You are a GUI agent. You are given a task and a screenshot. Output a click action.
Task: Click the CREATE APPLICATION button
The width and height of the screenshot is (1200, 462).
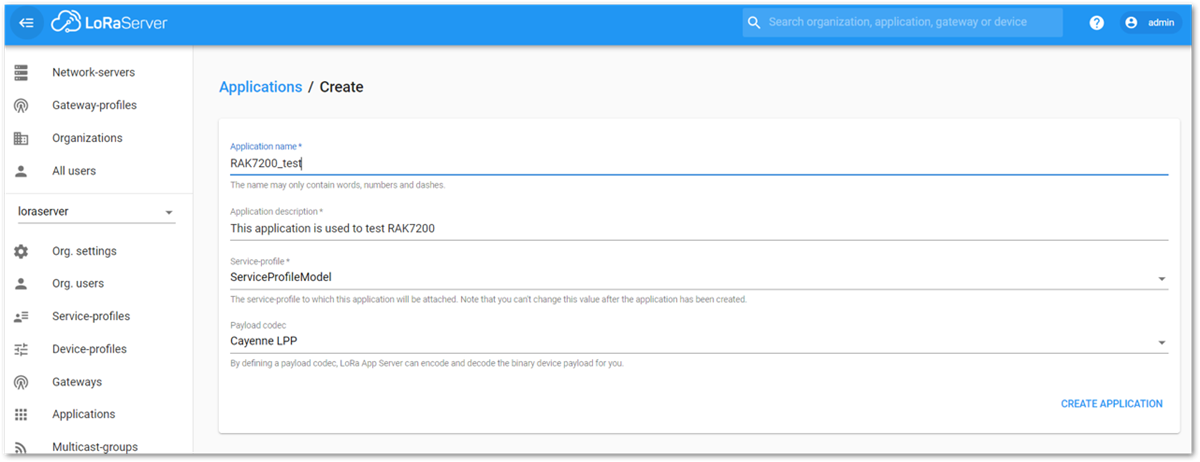coord(1111,404)
